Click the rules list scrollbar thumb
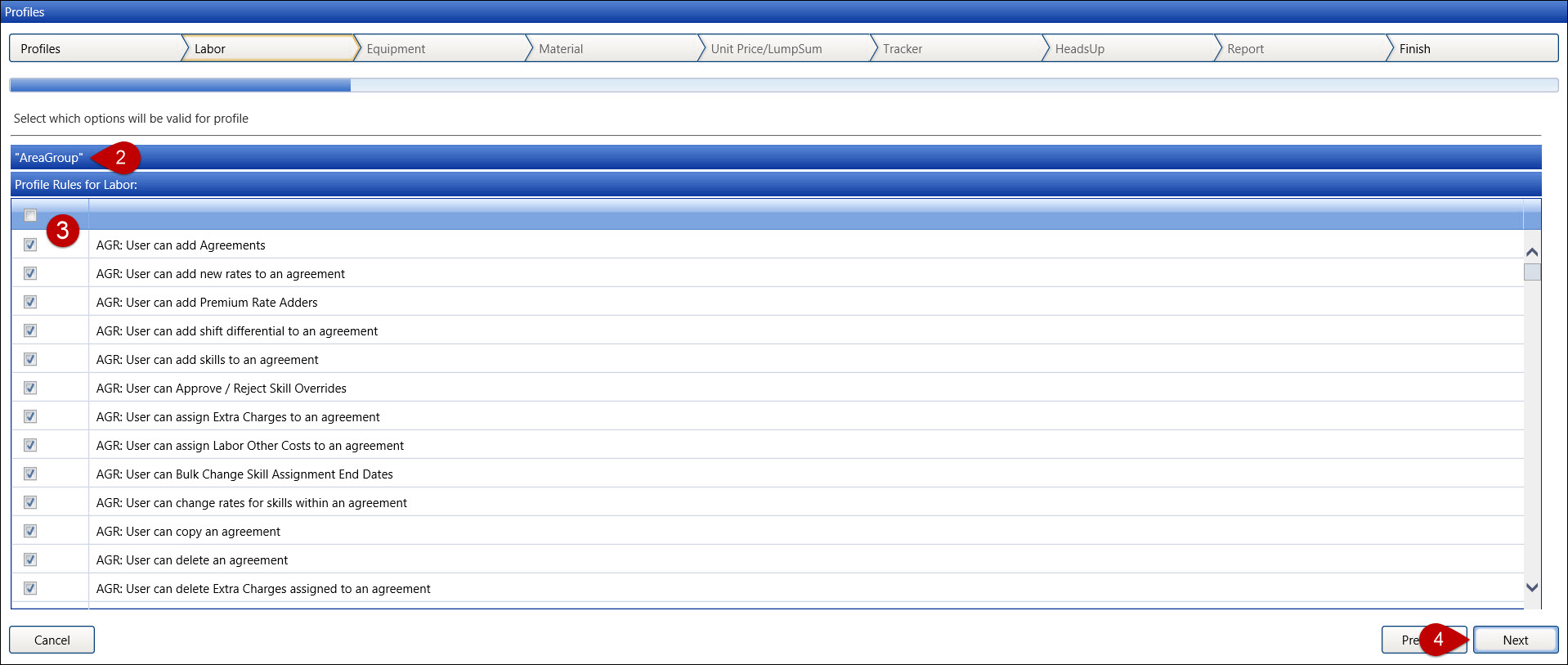Screen dimensions: 1568x665 [x=1532, y=272]
